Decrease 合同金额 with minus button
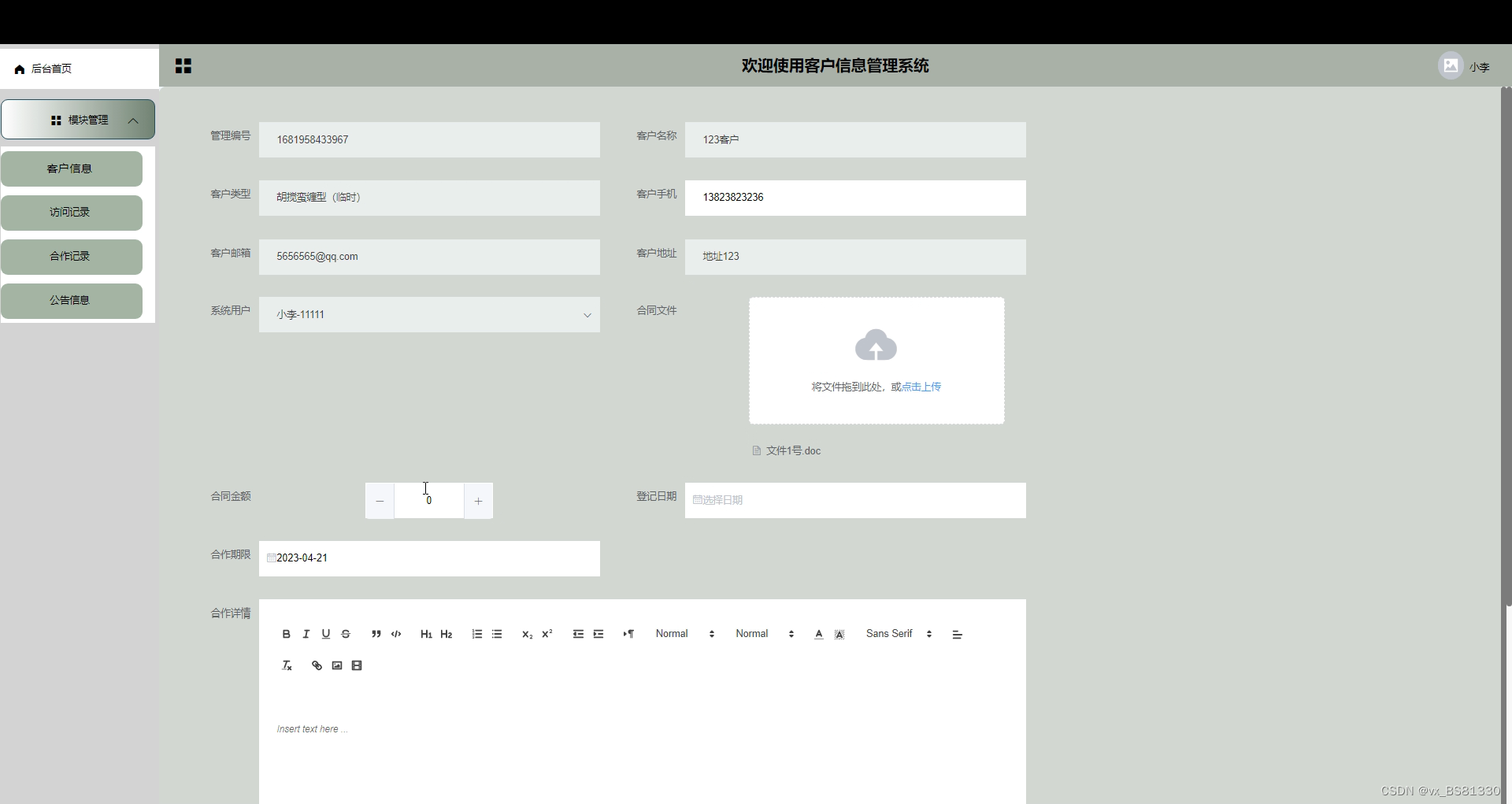Viewport: 1512px width, 804px height. (x=380, y=501)
